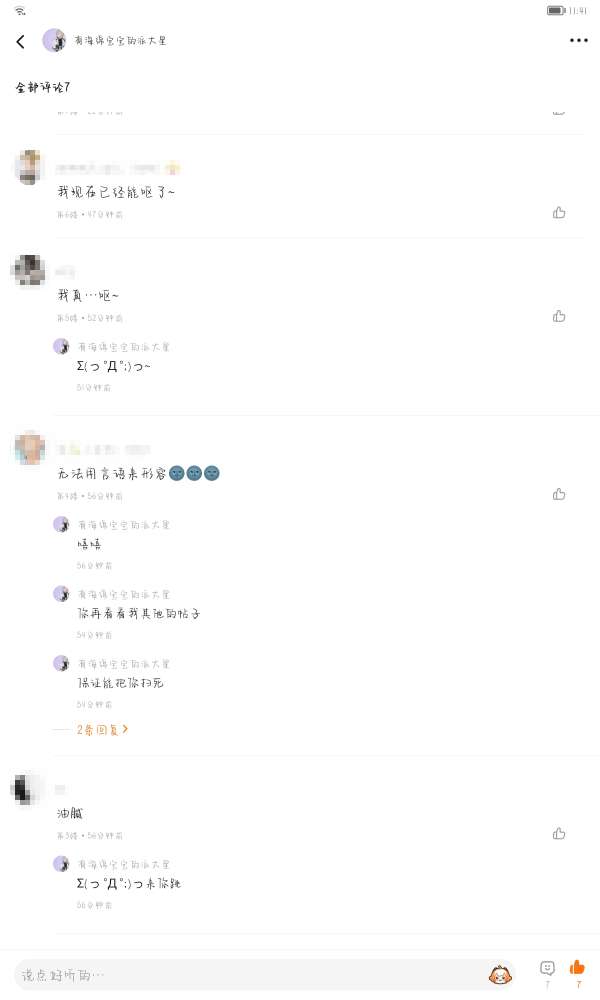Open the avatar of the "油腻" commenter
The height and width of the screenshot is (1000, 600).
coord(26,789)
